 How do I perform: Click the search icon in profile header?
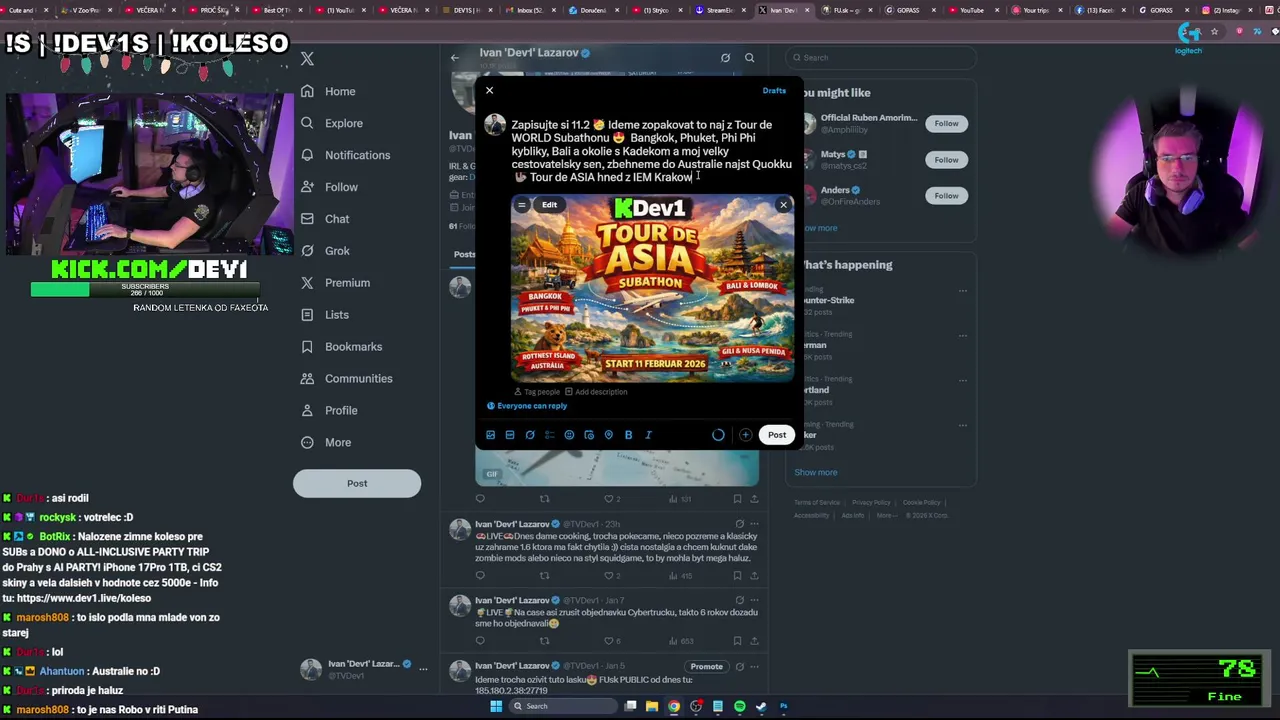(x=749, y=58)
